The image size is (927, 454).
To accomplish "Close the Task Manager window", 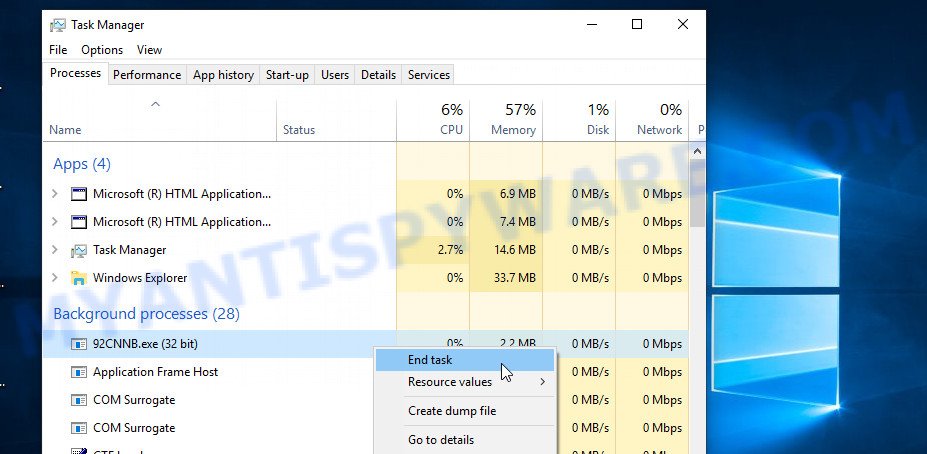I will (x=682, y=24).
